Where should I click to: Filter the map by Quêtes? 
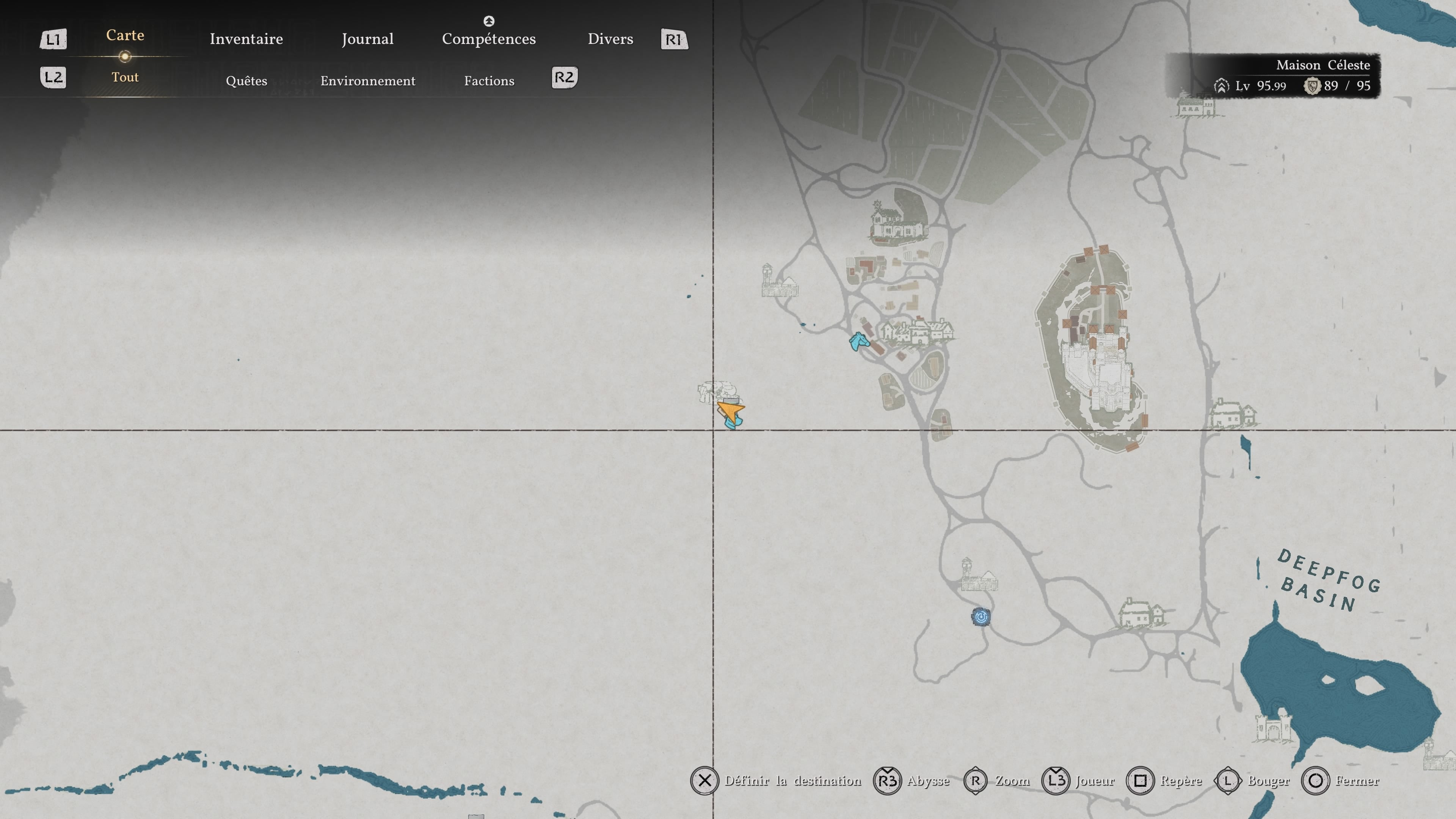246,81
